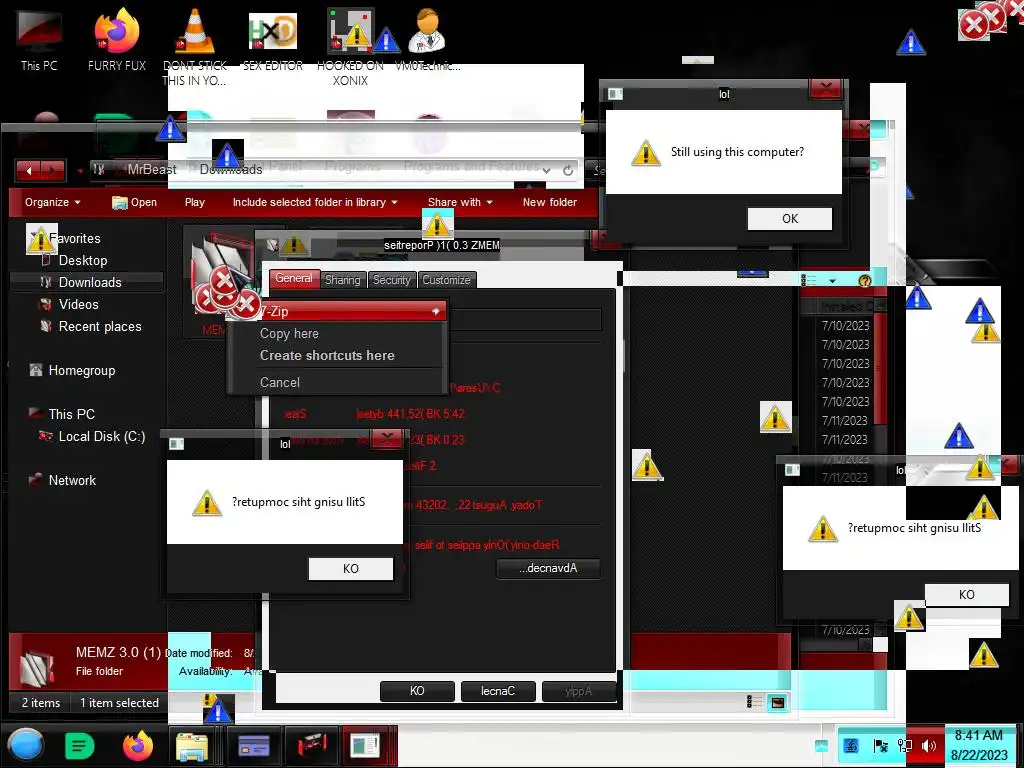
Task: Click the MEMZ 3.0 (1) folder icon in details pane
Action: click(37, 668)
